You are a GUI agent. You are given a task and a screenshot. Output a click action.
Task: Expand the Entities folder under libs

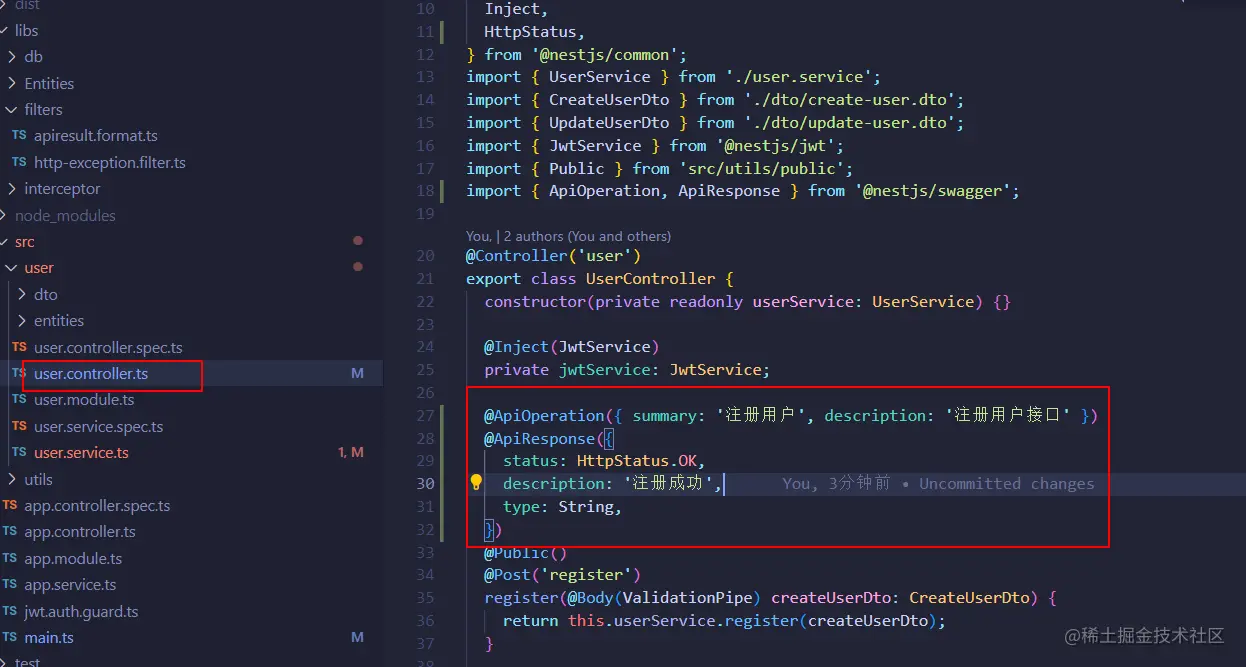(x=12, y=83)
